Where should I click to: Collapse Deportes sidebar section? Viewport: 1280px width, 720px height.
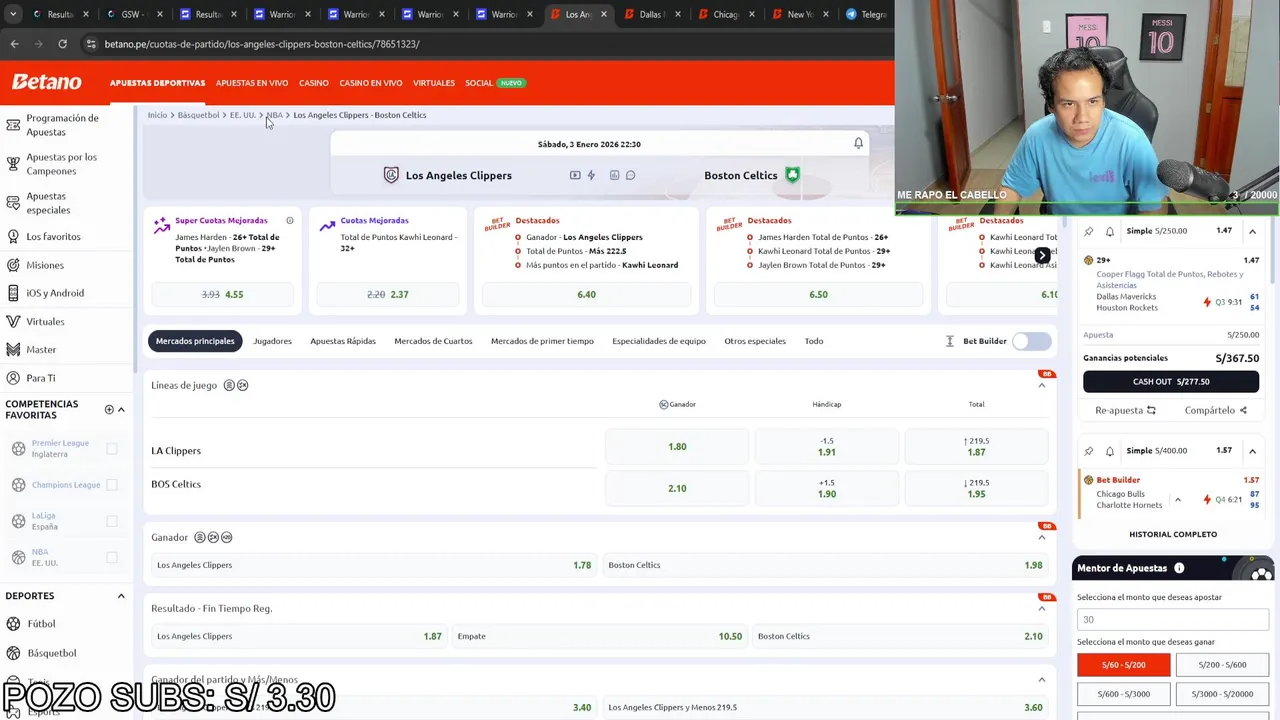pos(121,596)
